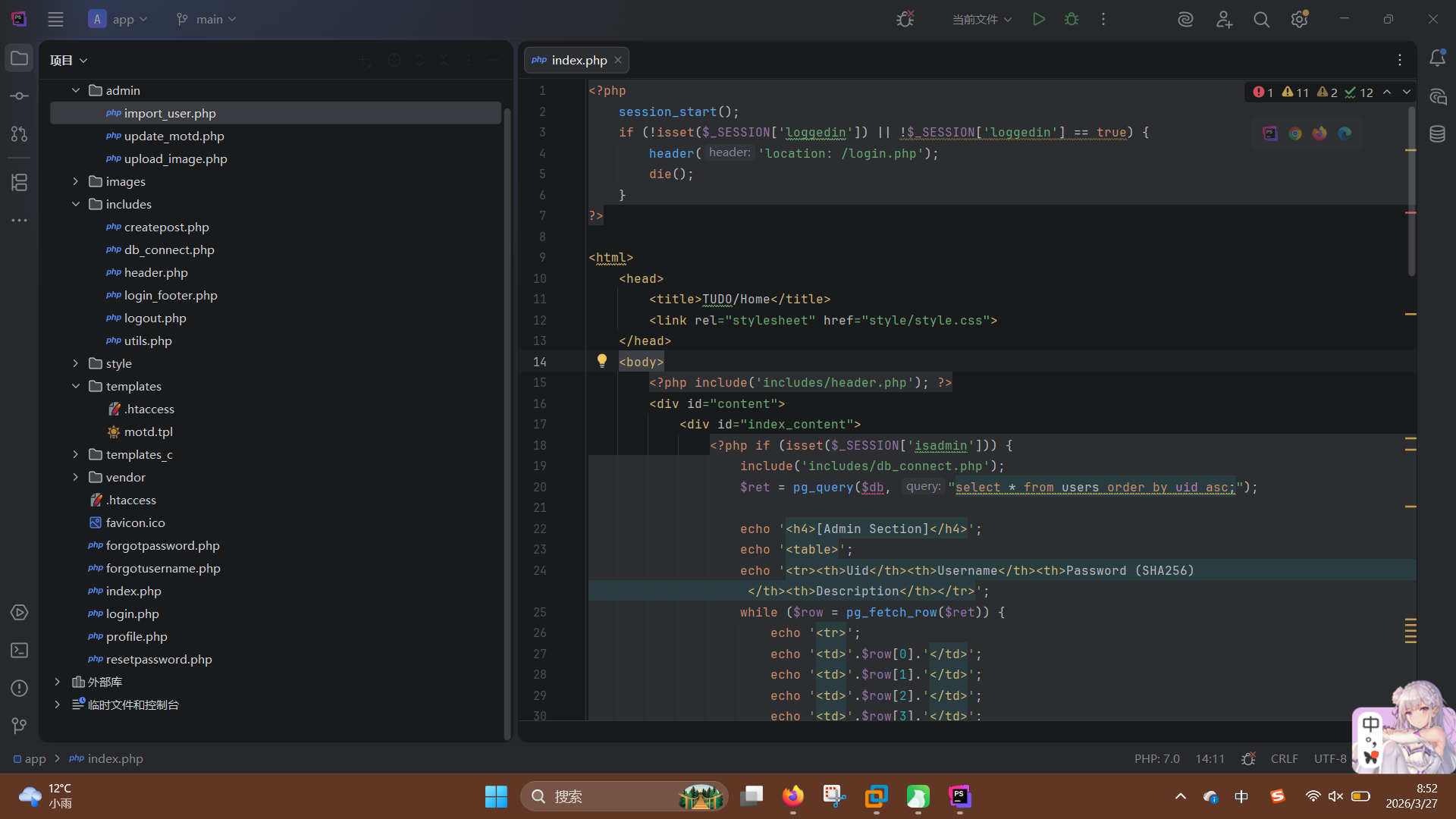1456x819 pixels.
Task: Click the intention lightbulb on line 14
Action: 602,361
